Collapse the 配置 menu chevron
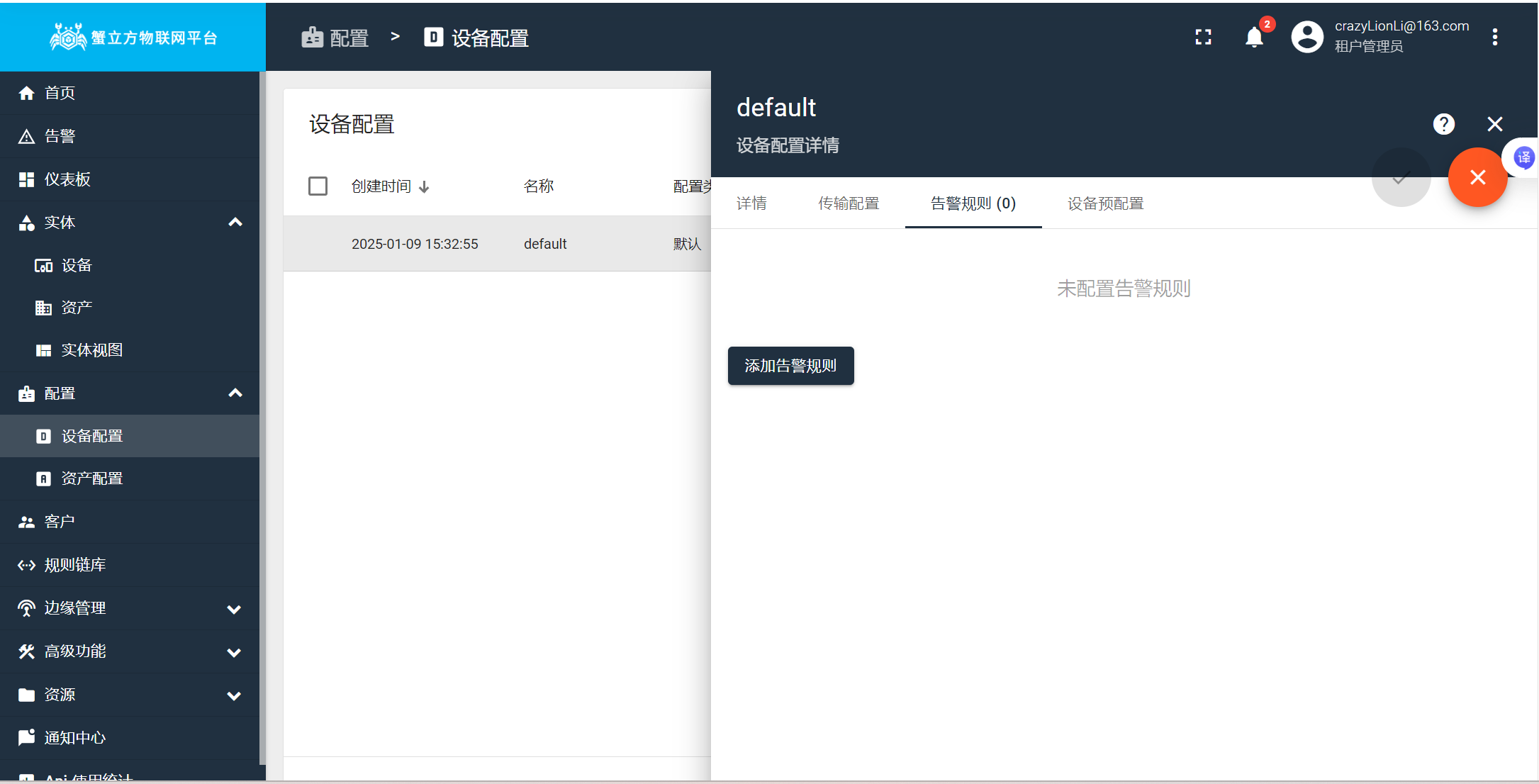This screenshot has width=1539, height=784. (235, 393)
